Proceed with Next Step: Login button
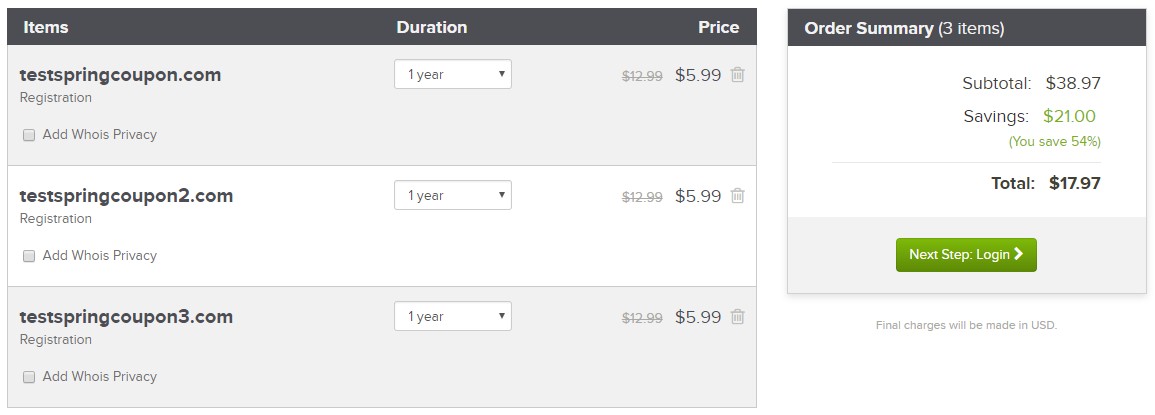This screenshot has width=1155, height=415. point(966,254)
